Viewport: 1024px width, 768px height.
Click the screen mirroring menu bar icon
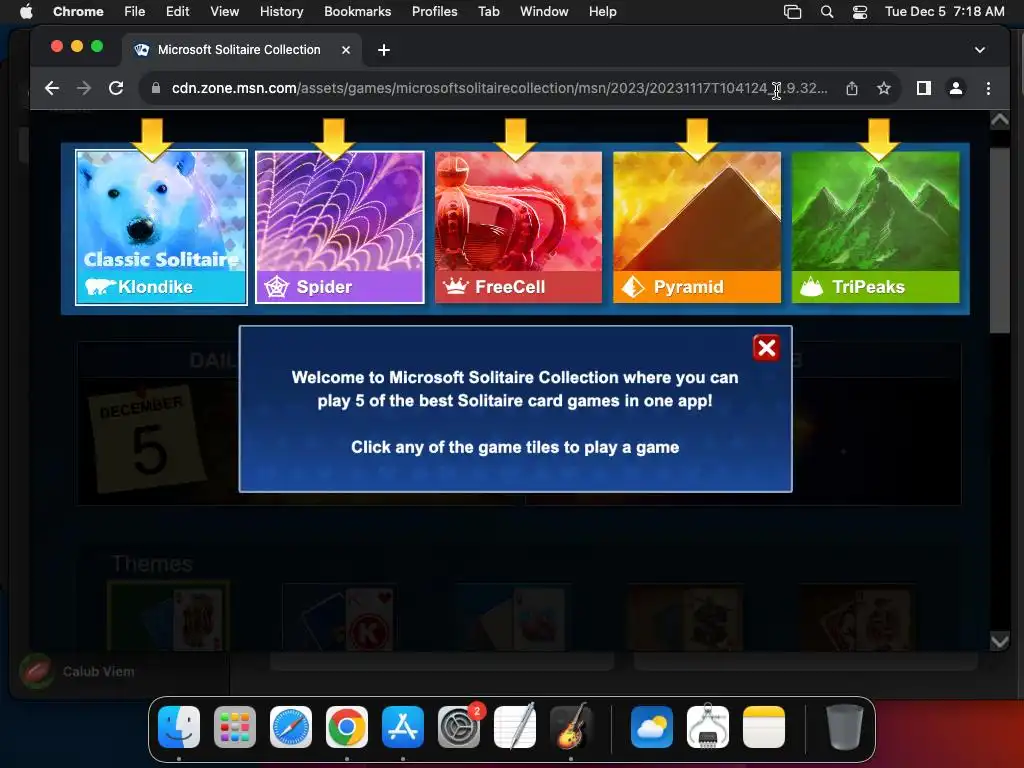[792, 12]
